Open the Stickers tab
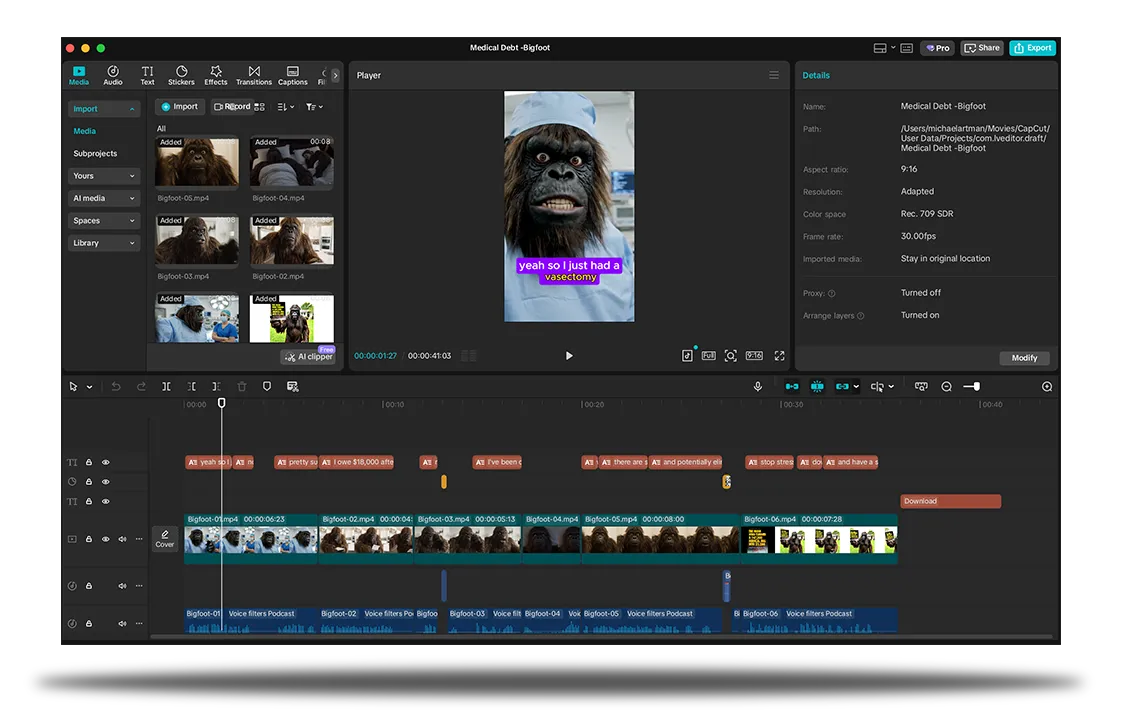 coord(181,75)
